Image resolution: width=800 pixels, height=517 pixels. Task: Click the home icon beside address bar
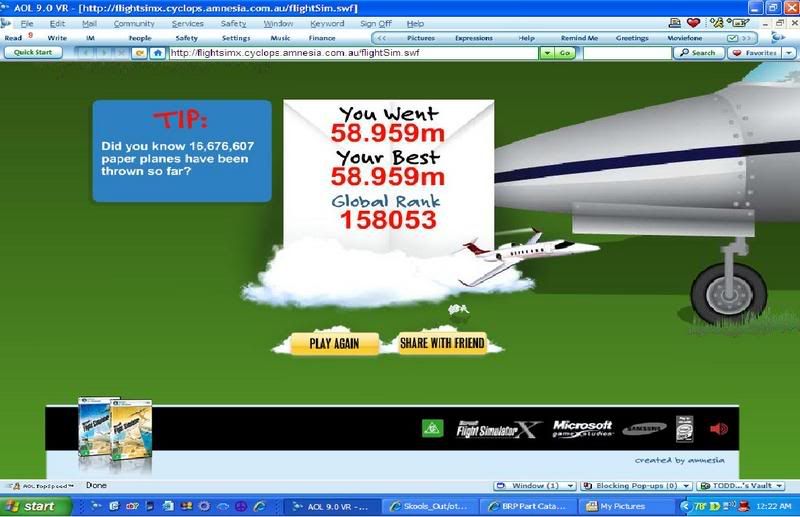point(157,53)
